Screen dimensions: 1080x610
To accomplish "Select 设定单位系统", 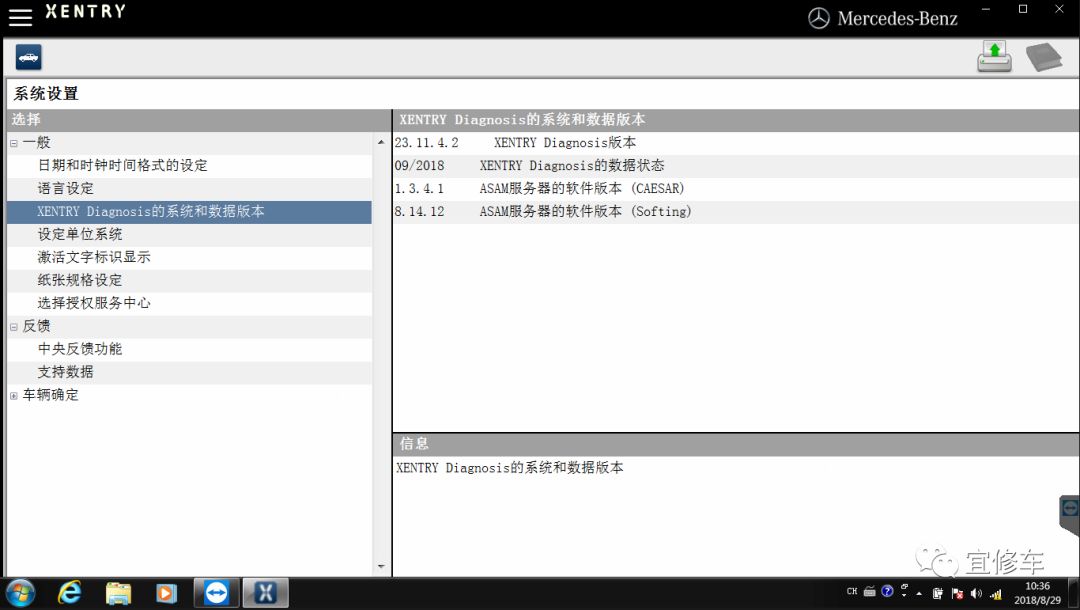I will [x=80, y=234].
